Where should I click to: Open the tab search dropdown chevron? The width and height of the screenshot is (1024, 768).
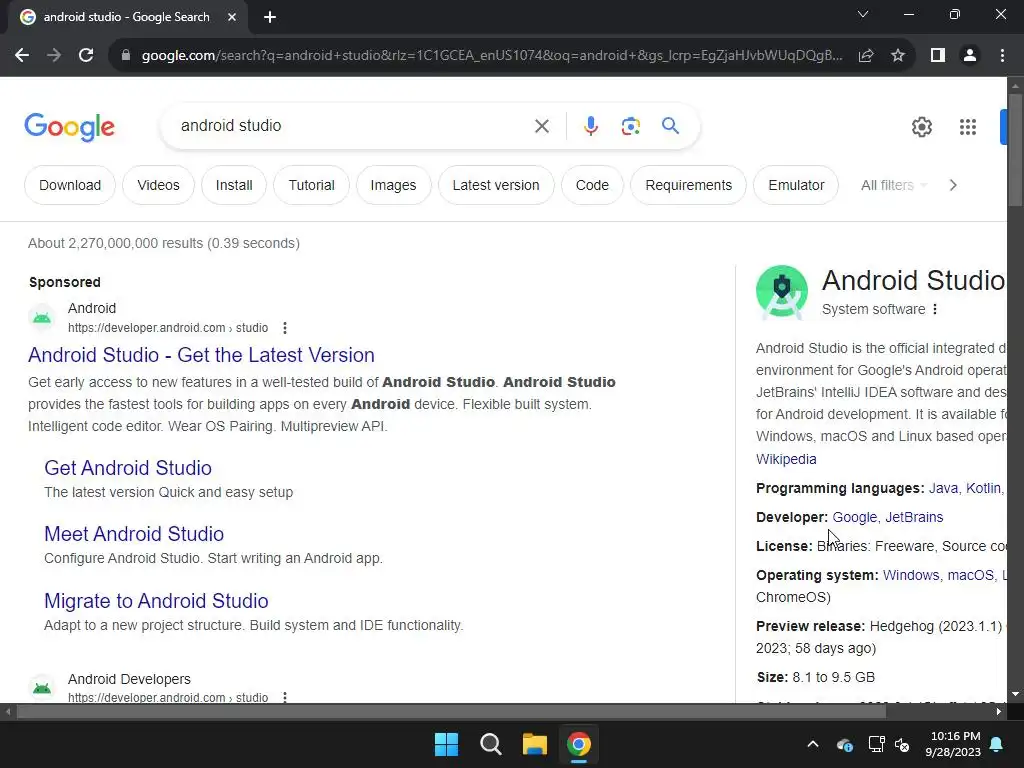(863, 14)
